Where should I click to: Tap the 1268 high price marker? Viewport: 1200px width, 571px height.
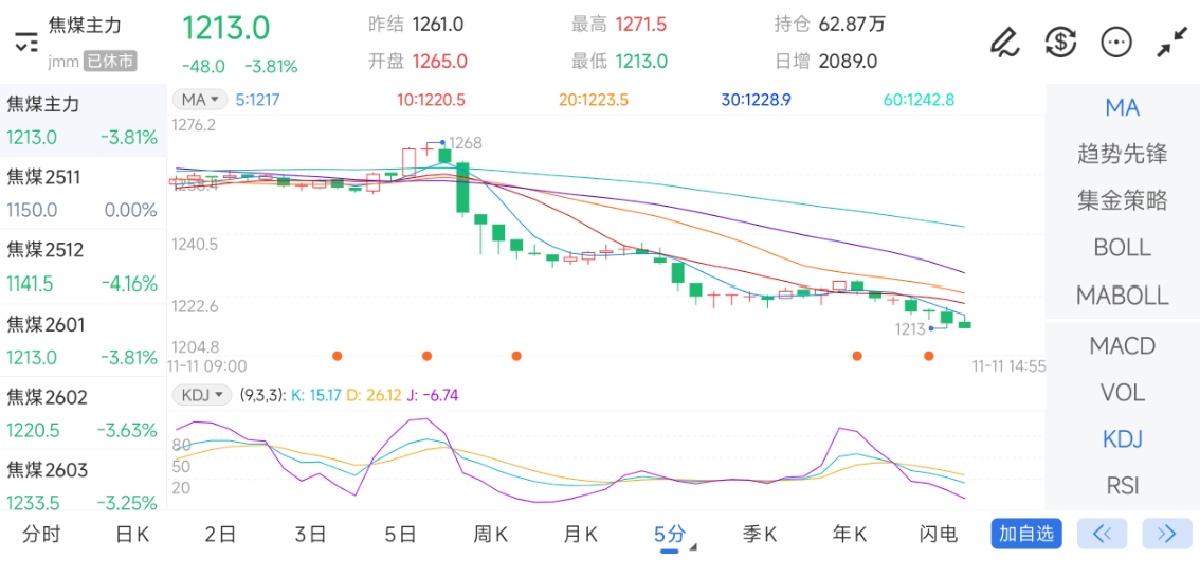[x=465, y=143]
